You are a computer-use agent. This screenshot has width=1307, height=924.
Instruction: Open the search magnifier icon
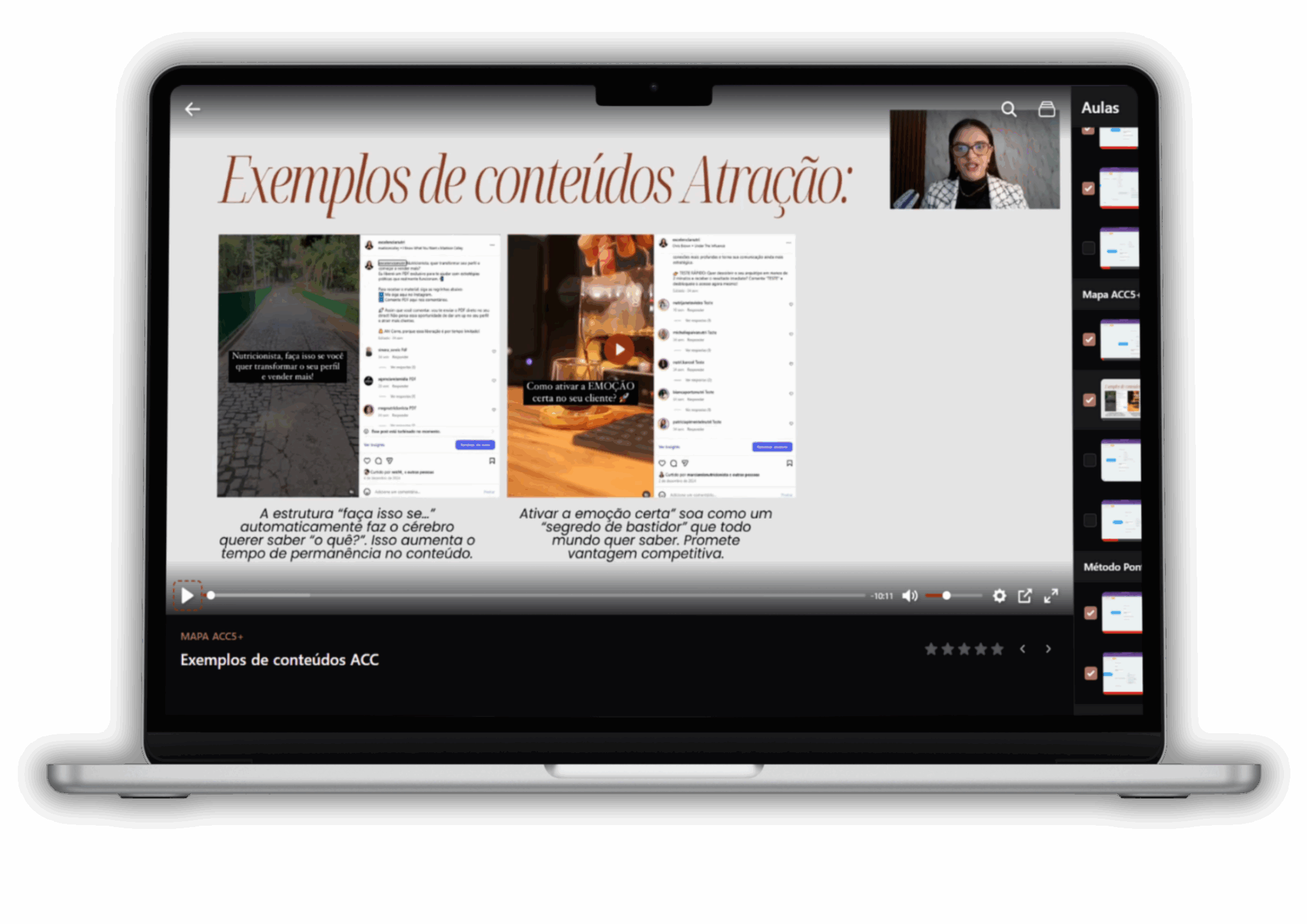[x=1008, y=109]
